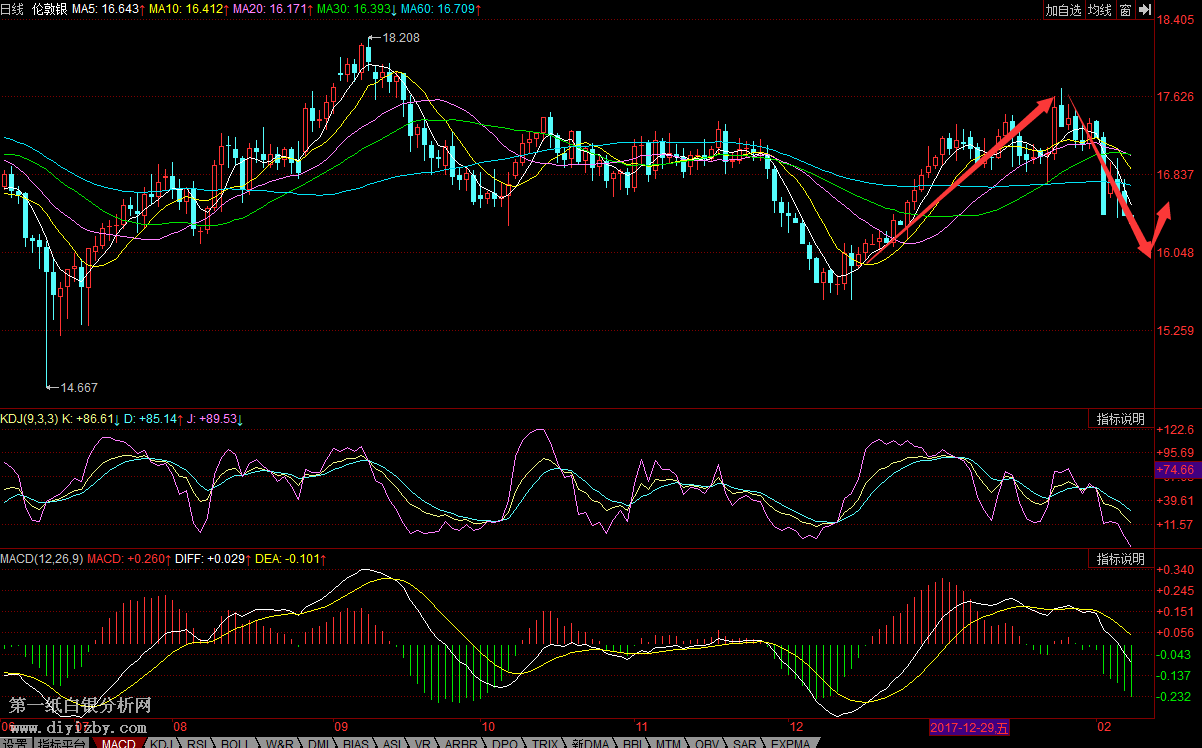
Task: Toggle the 均线 moving average lines
Action: (x=1100, y=10)
